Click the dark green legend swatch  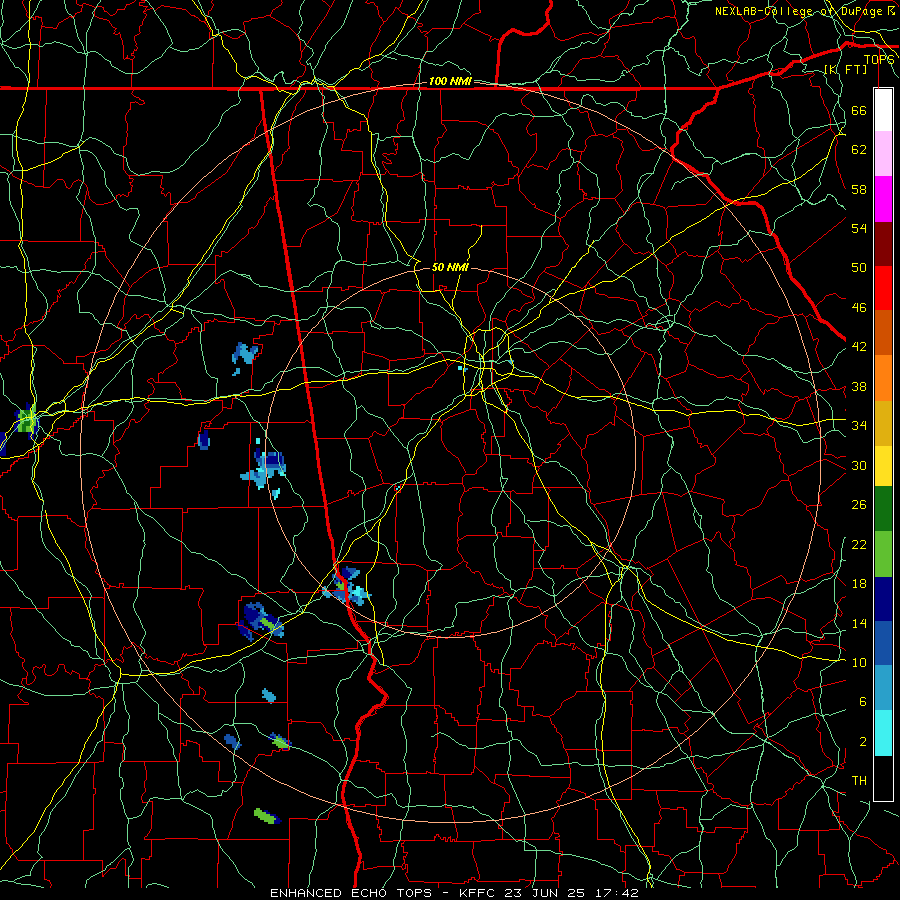883,509
